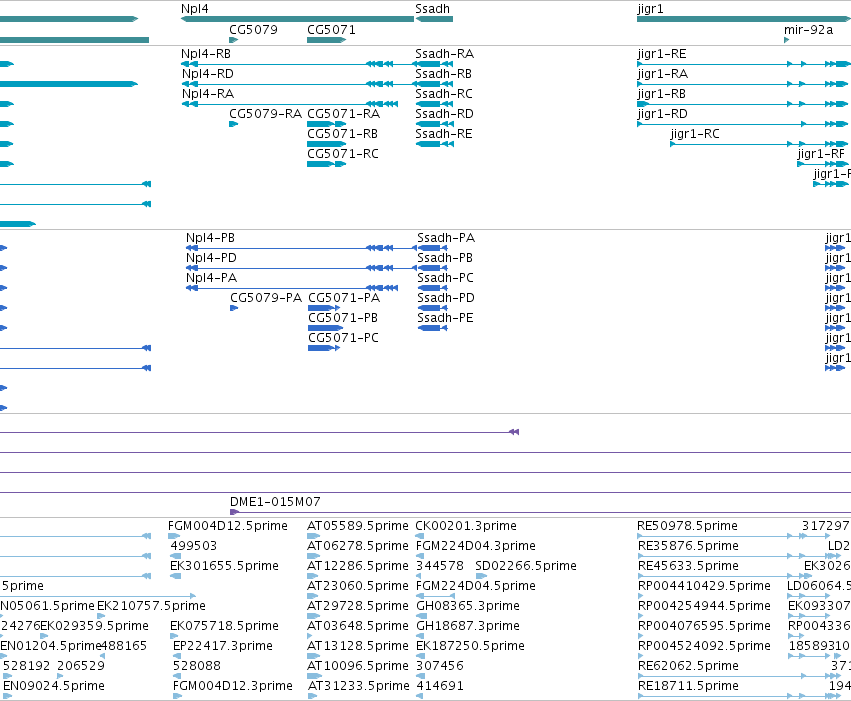851x701 pixels.
Task: Open protein CG5071-PC
Action: point(343,338)
